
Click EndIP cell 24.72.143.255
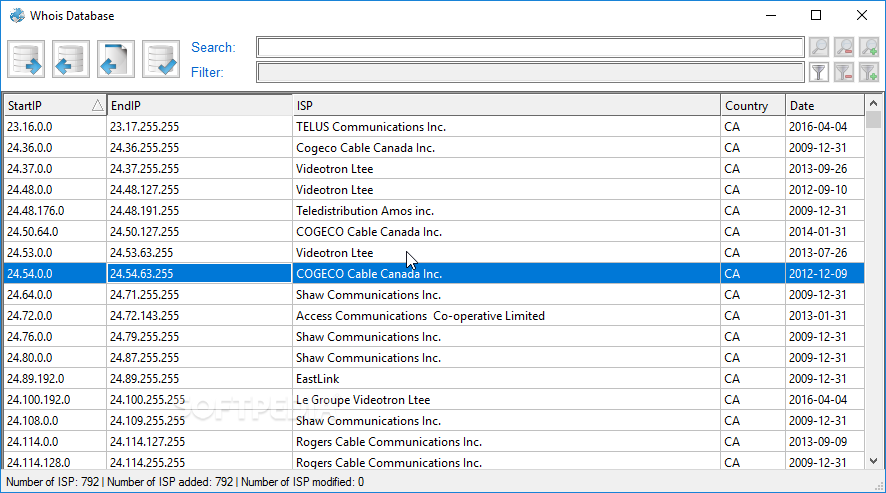pos(199,315)
